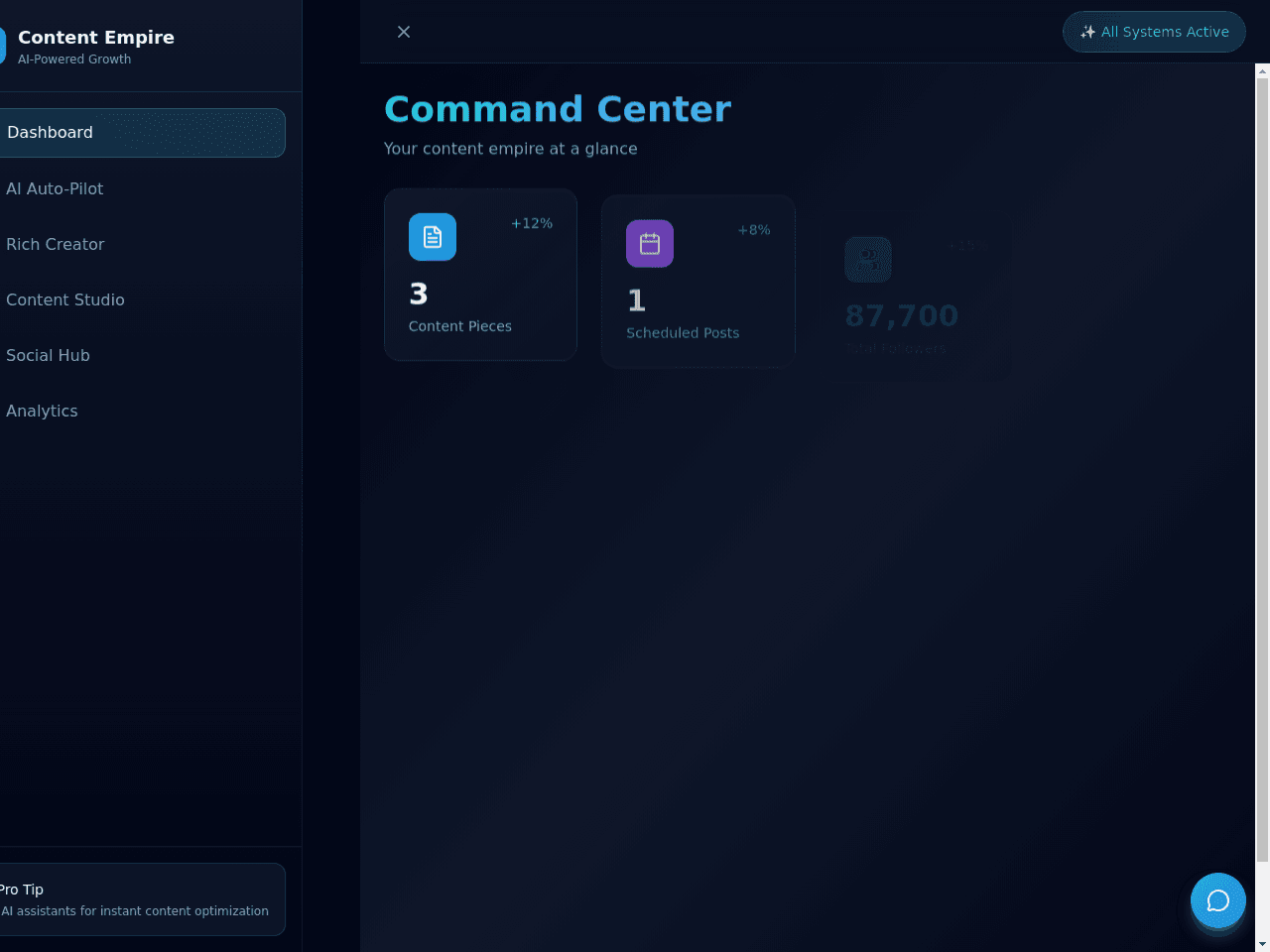The height and width of the screenshot is (952, 1270).
Task: Close the sidebar with X icon
Action: (x=404, y=32)
